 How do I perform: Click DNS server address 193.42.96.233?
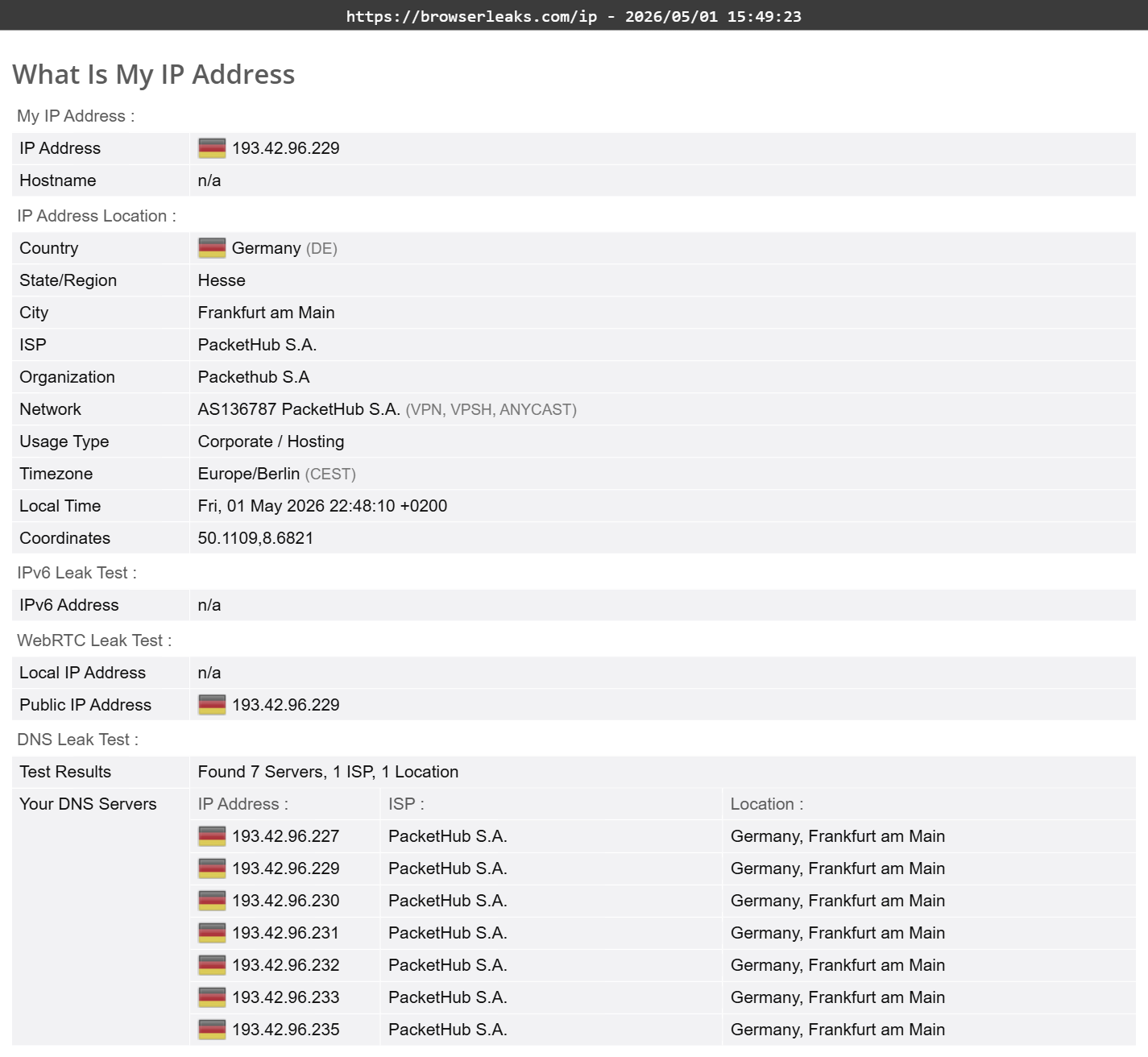tap(286, 997)
